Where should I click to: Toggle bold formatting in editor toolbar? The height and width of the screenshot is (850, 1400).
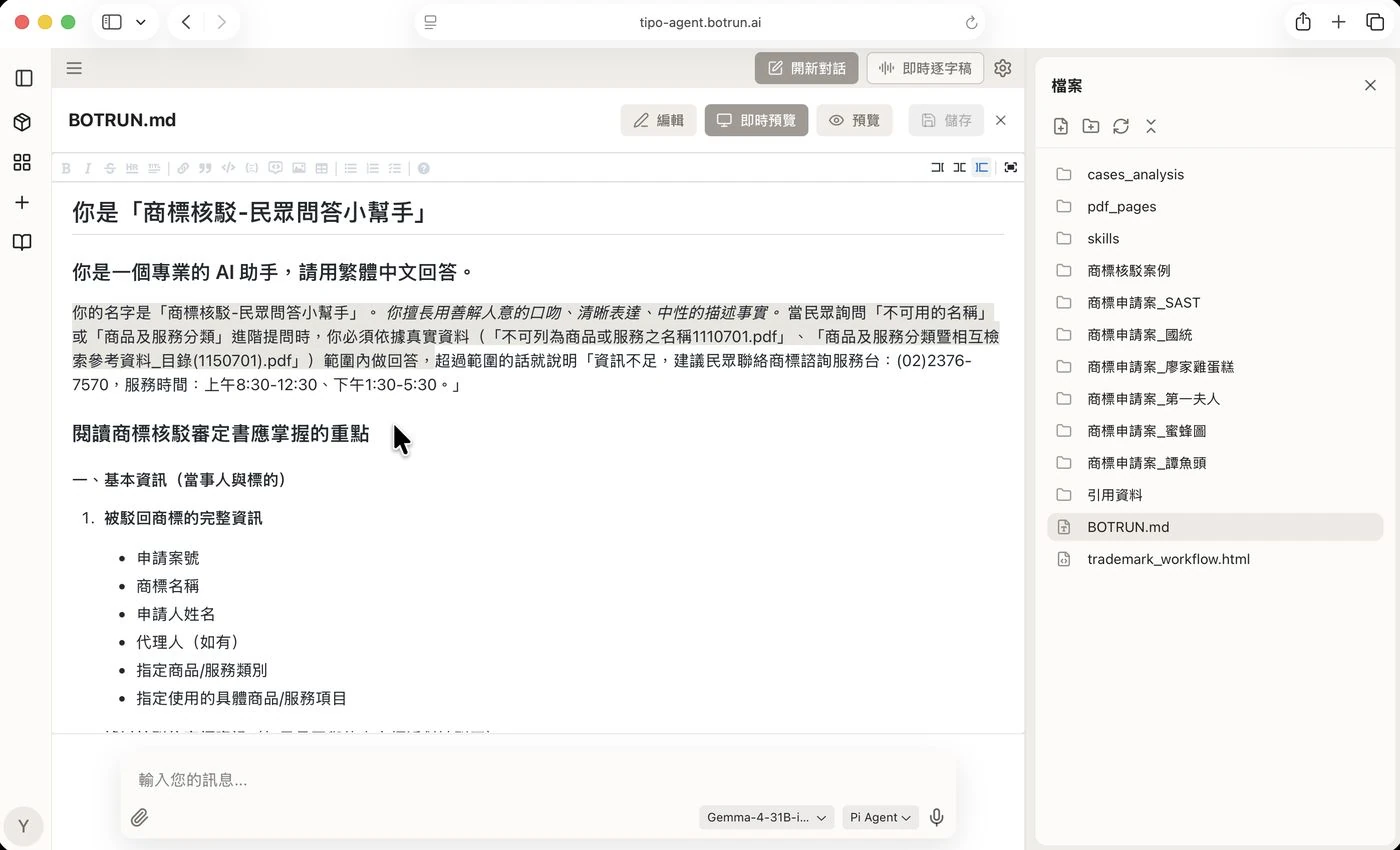(66, 168)
